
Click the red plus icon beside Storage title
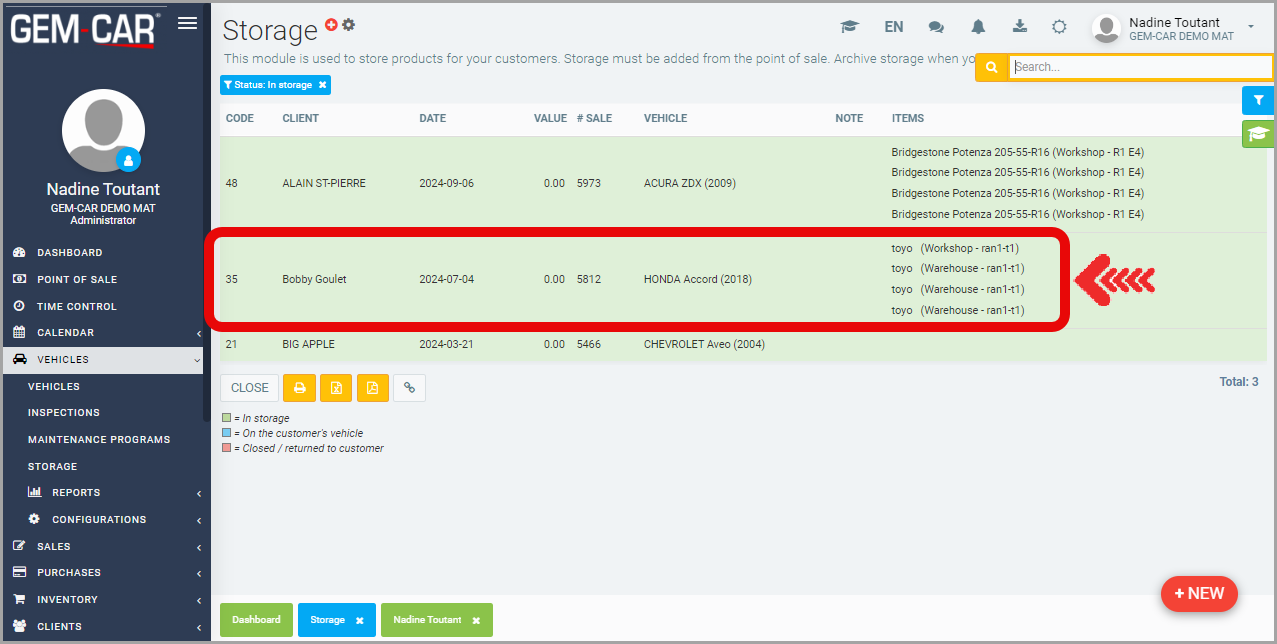pos(332,25)
